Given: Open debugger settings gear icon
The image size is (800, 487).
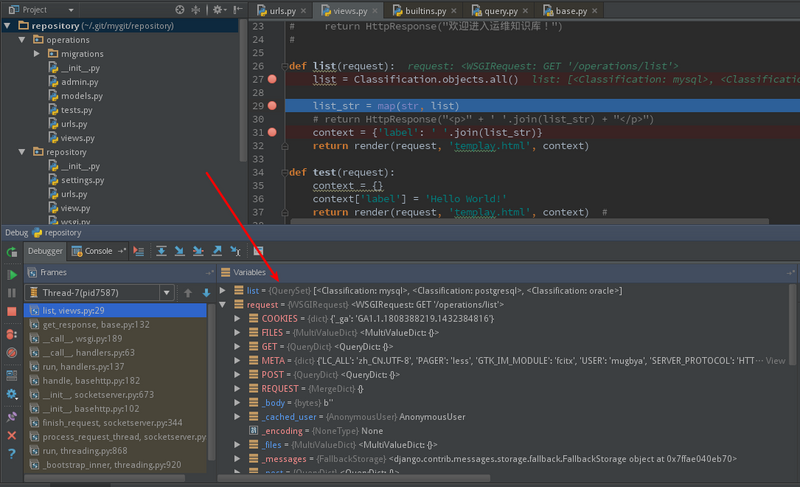Looking at the screenshot, I should (x=12, y=394).
